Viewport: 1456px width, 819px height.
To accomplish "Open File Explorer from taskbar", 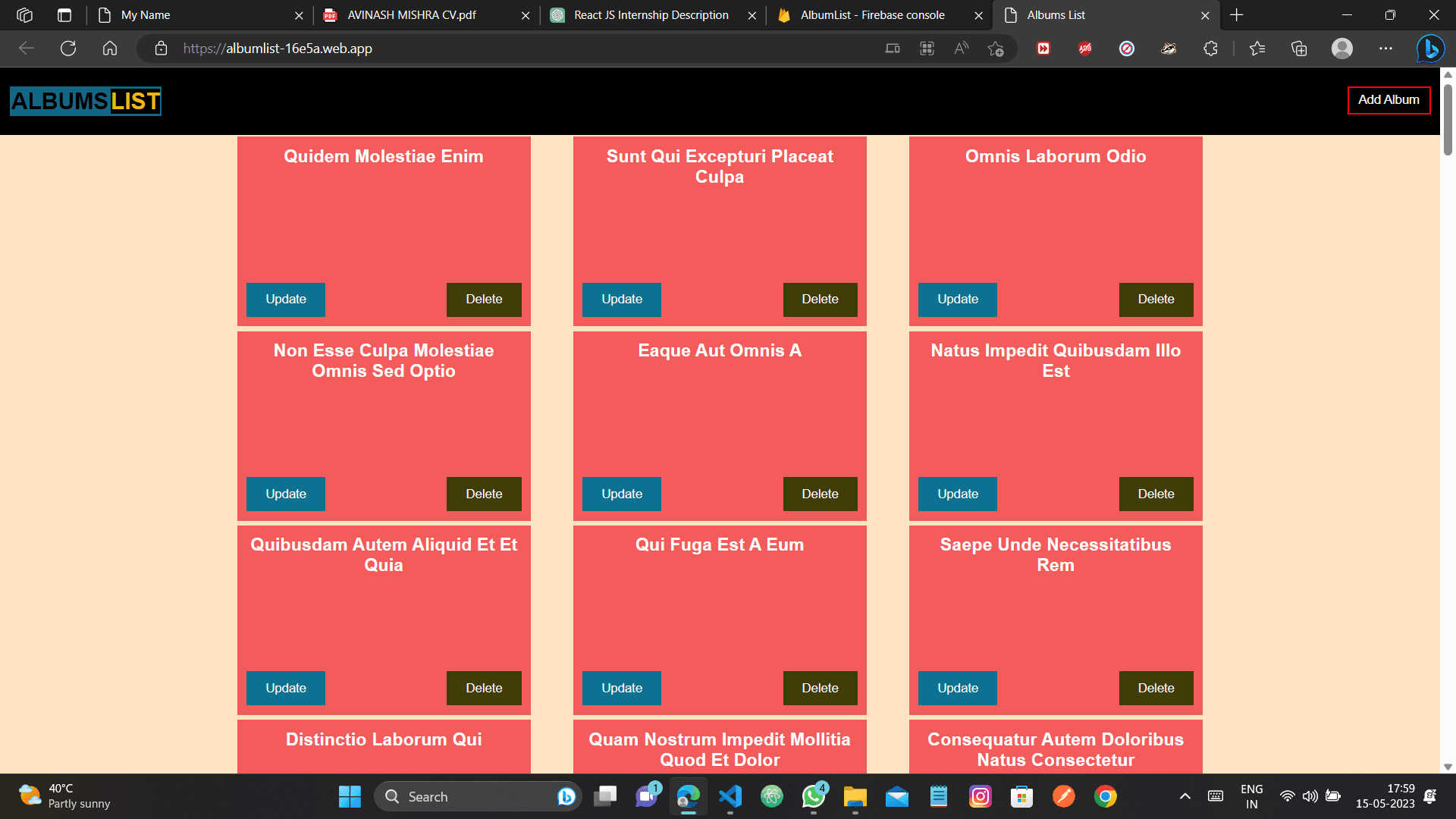I will [855, 796].
